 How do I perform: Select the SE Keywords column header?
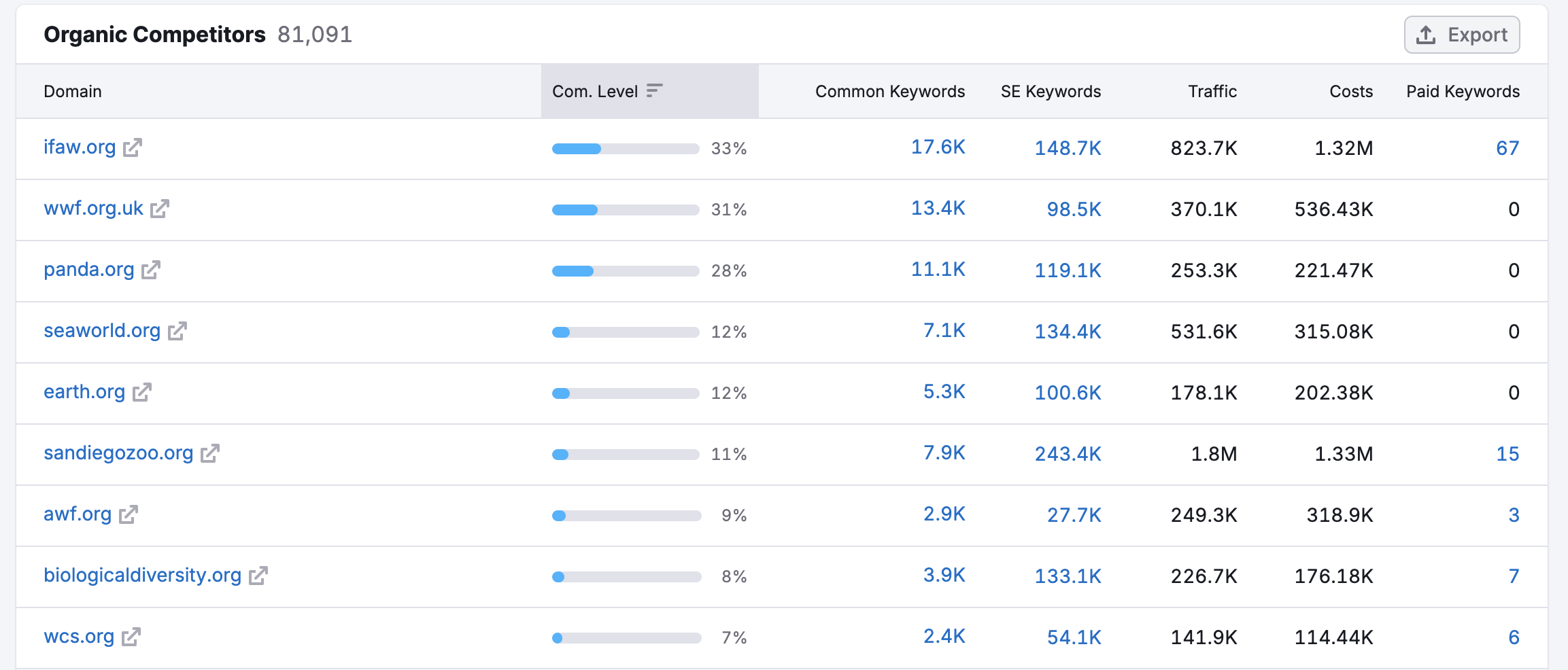click(1049, 91)
